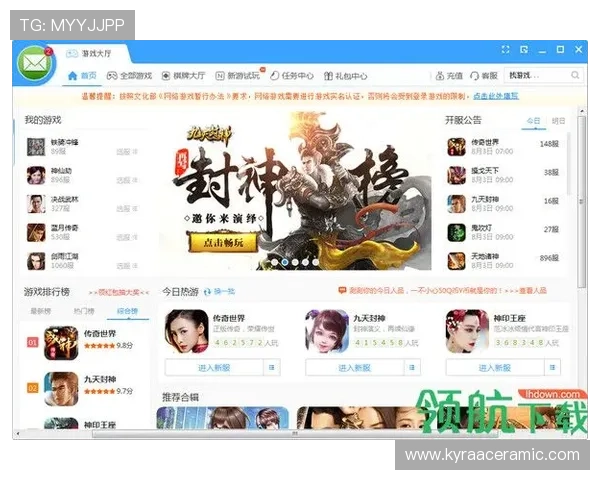Choose server for 剑雨江湖 via 选服

[x=127, y=266]
